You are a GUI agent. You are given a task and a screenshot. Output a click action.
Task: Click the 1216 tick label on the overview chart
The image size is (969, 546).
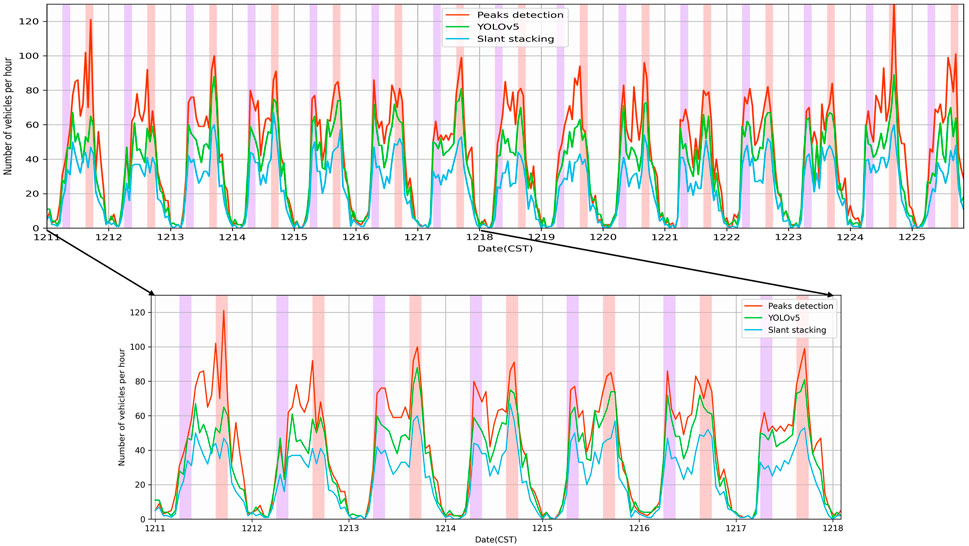(355, 237)
